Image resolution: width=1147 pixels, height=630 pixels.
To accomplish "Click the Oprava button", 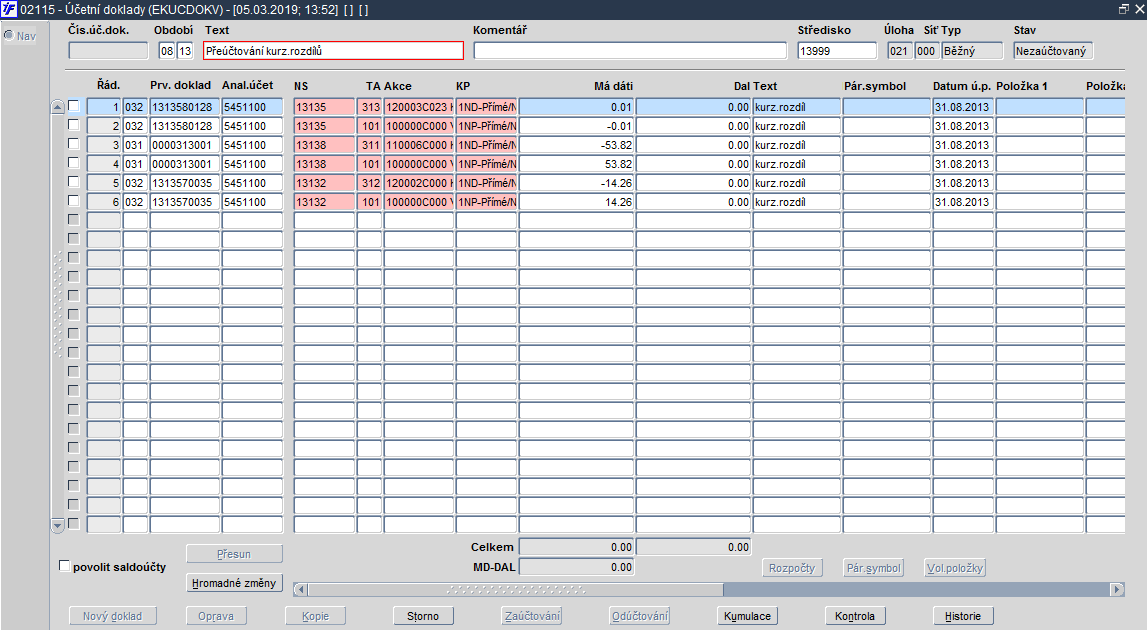I will coord(216,616).
